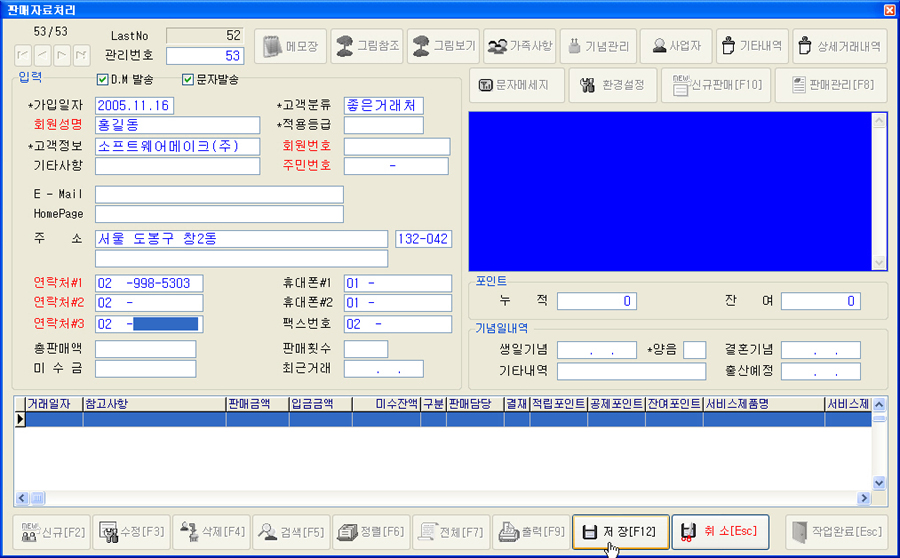Toggle the 문자발송 checkbox

point(187,80)
